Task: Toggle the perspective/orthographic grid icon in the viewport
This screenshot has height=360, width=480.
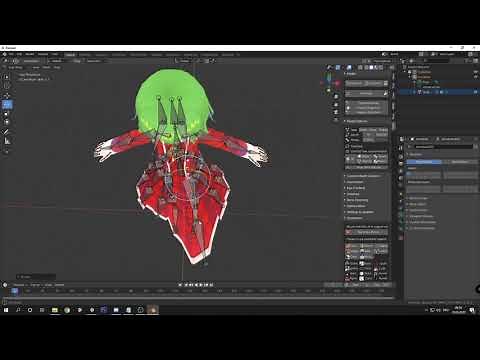Action: click(336, 120)
